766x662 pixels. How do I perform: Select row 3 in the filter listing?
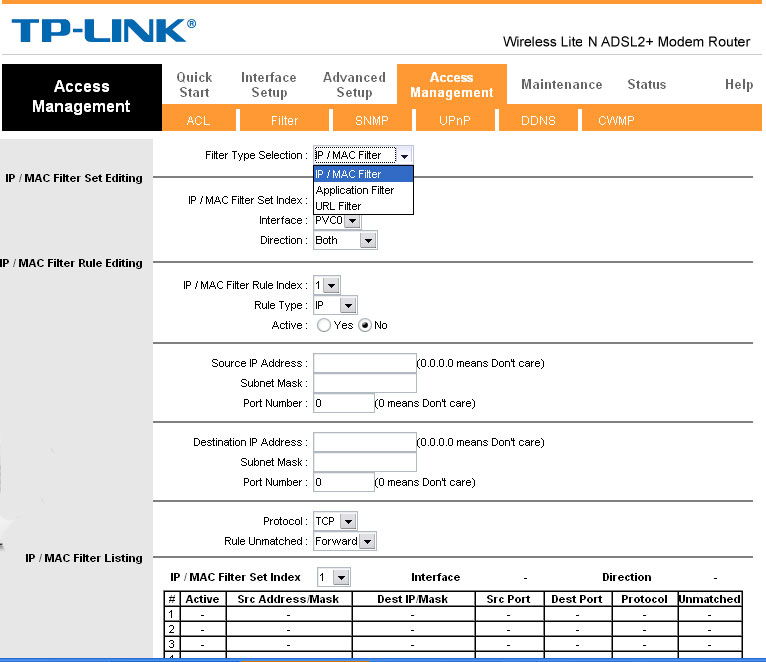click(x=453, y=644)
